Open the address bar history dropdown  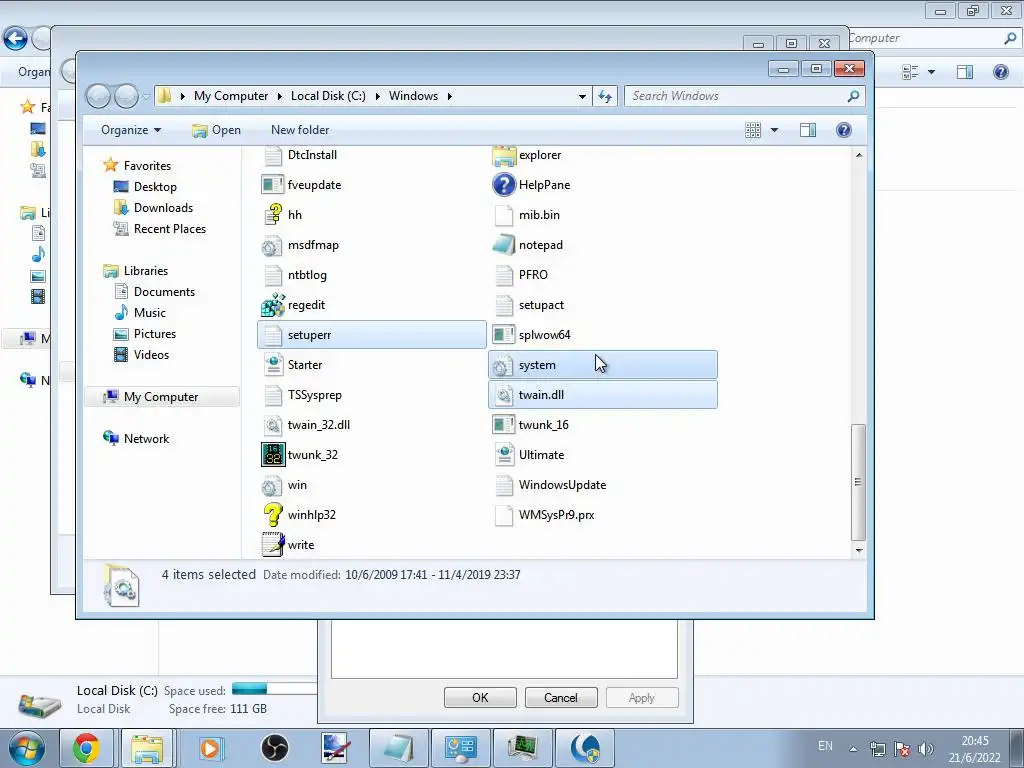(582, 97)
